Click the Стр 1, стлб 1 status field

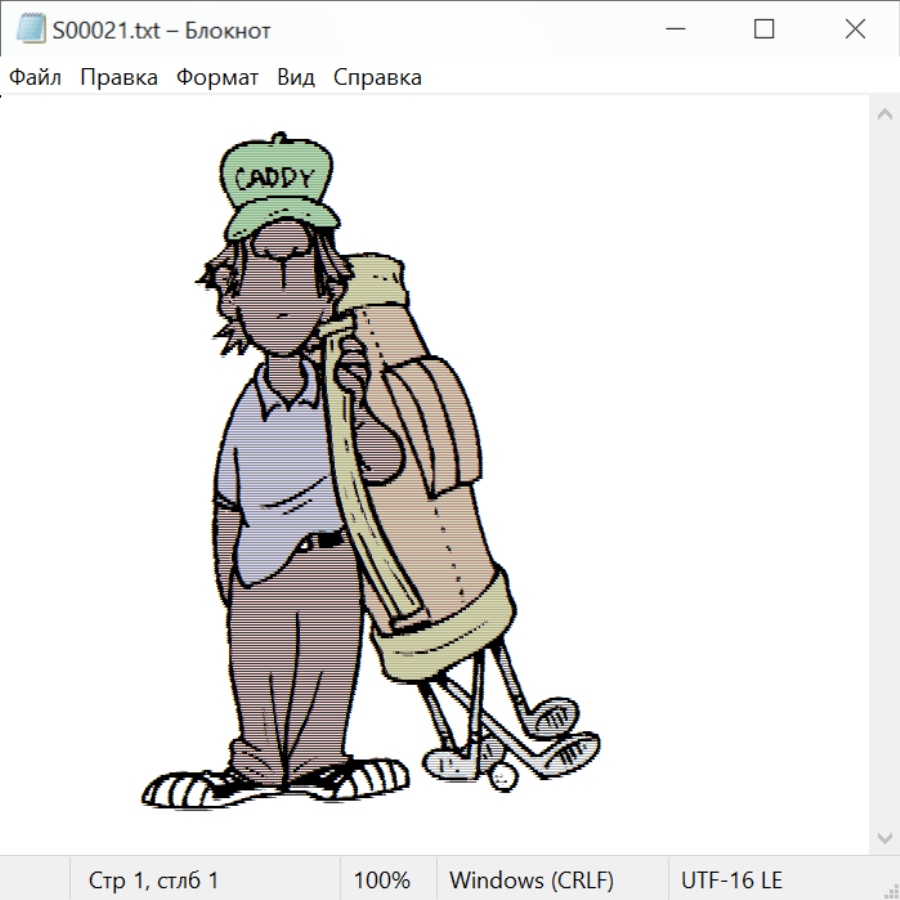point(153,880)
